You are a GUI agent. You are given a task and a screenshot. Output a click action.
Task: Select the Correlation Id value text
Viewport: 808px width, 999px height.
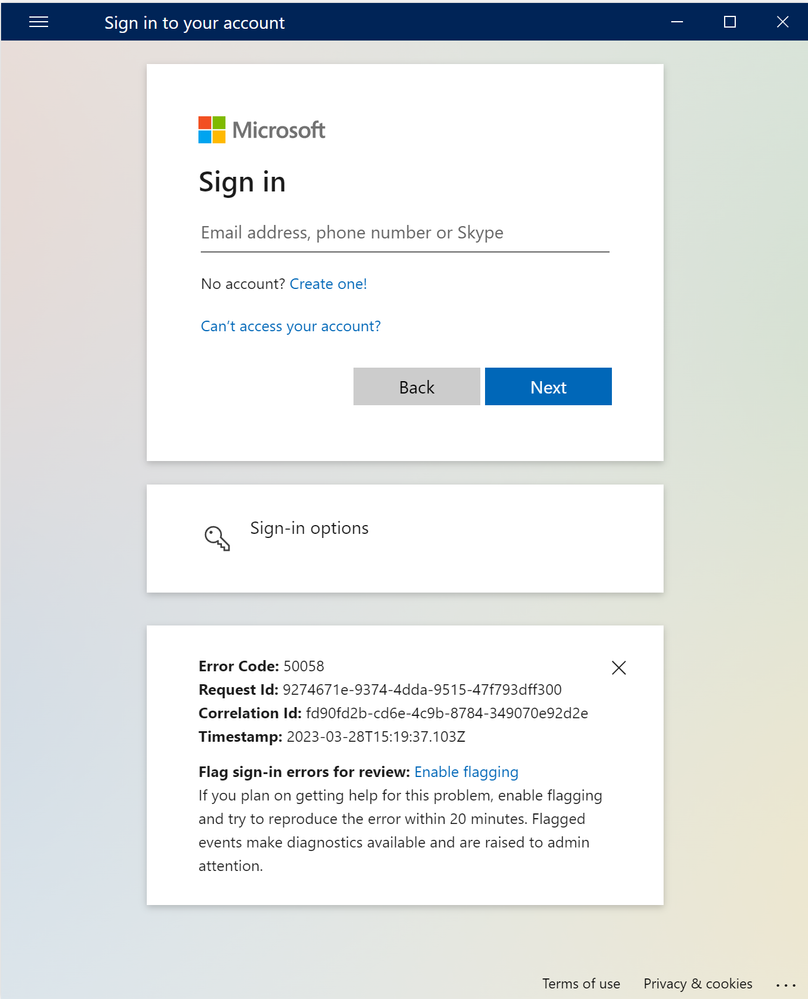pyautogui.click(x=447, y=713)
